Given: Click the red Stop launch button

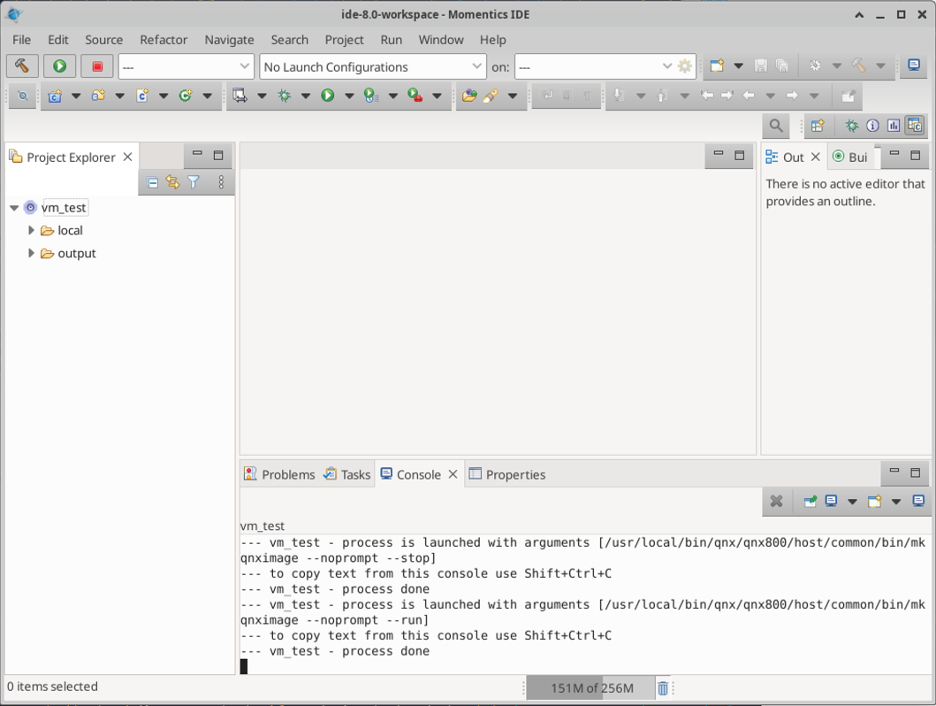Looking at the screenshot, I should point(97,66).
